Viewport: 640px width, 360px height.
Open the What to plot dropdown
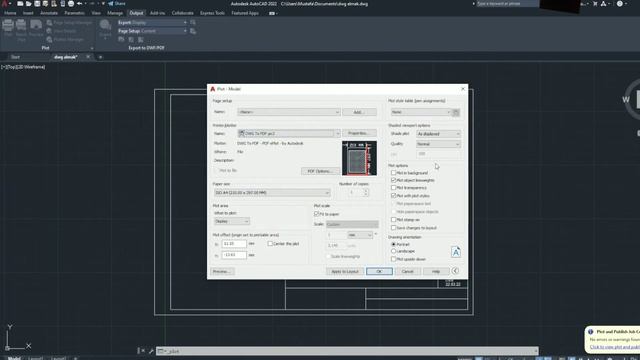pyautogui.click(x=231, y=221)
